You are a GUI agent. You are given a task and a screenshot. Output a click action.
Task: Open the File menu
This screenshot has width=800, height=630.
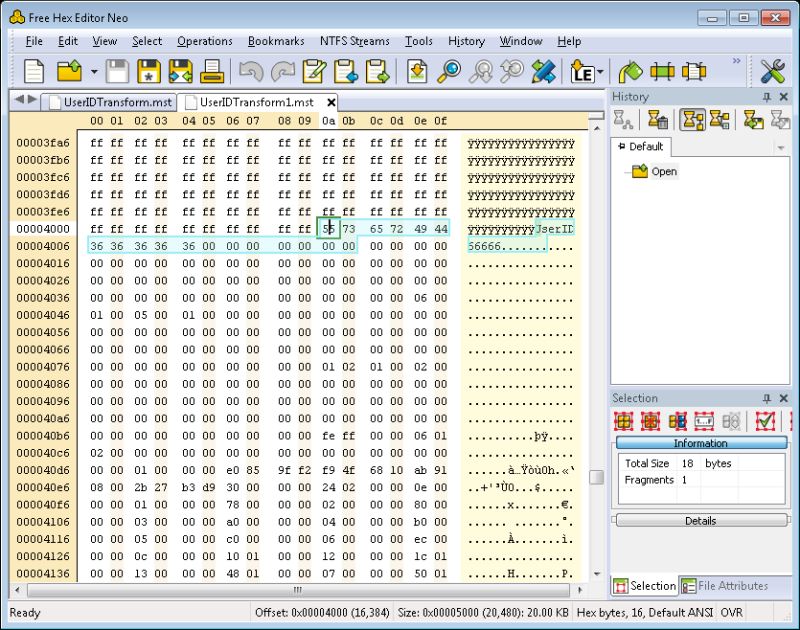click(34, 41)
